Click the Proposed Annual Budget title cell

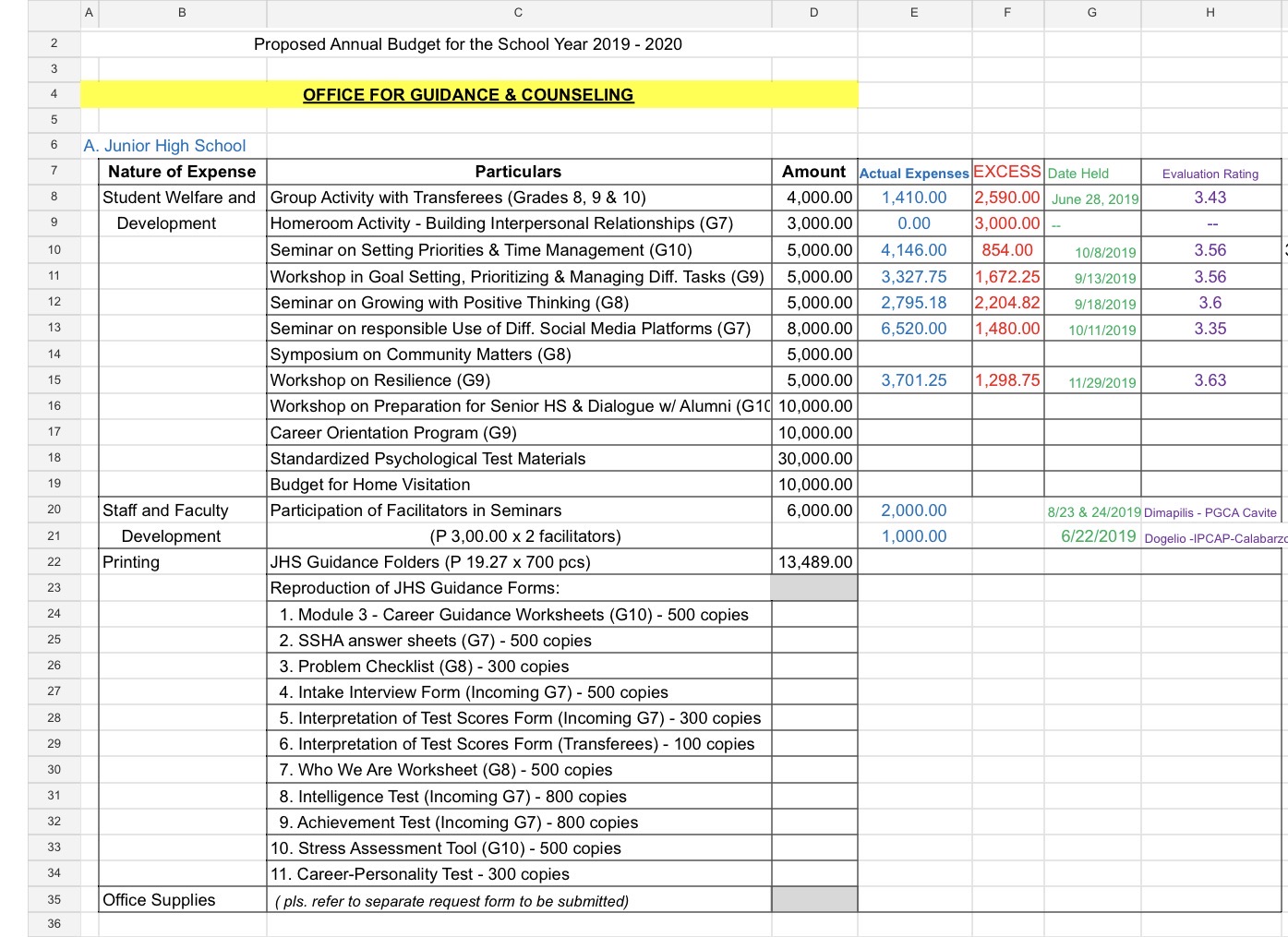pos(468,44)
